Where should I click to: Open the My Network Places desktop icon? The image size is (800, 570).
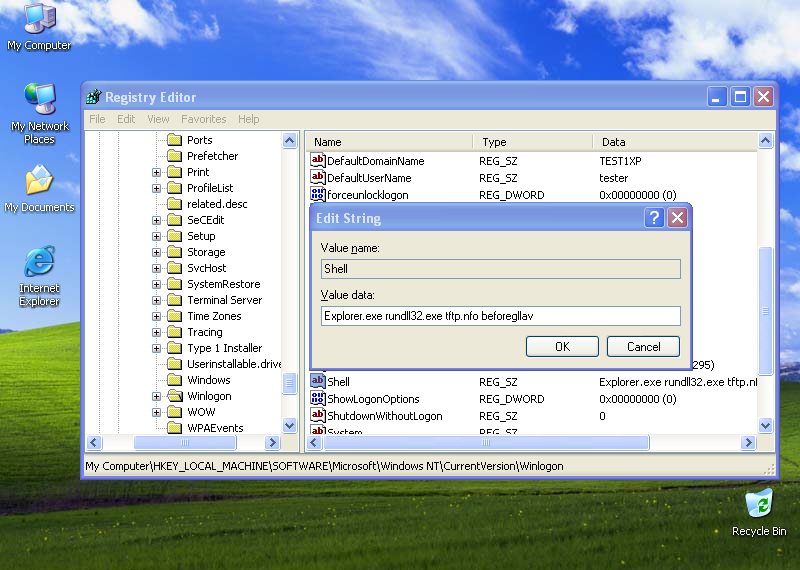click(x=39, y=113)
